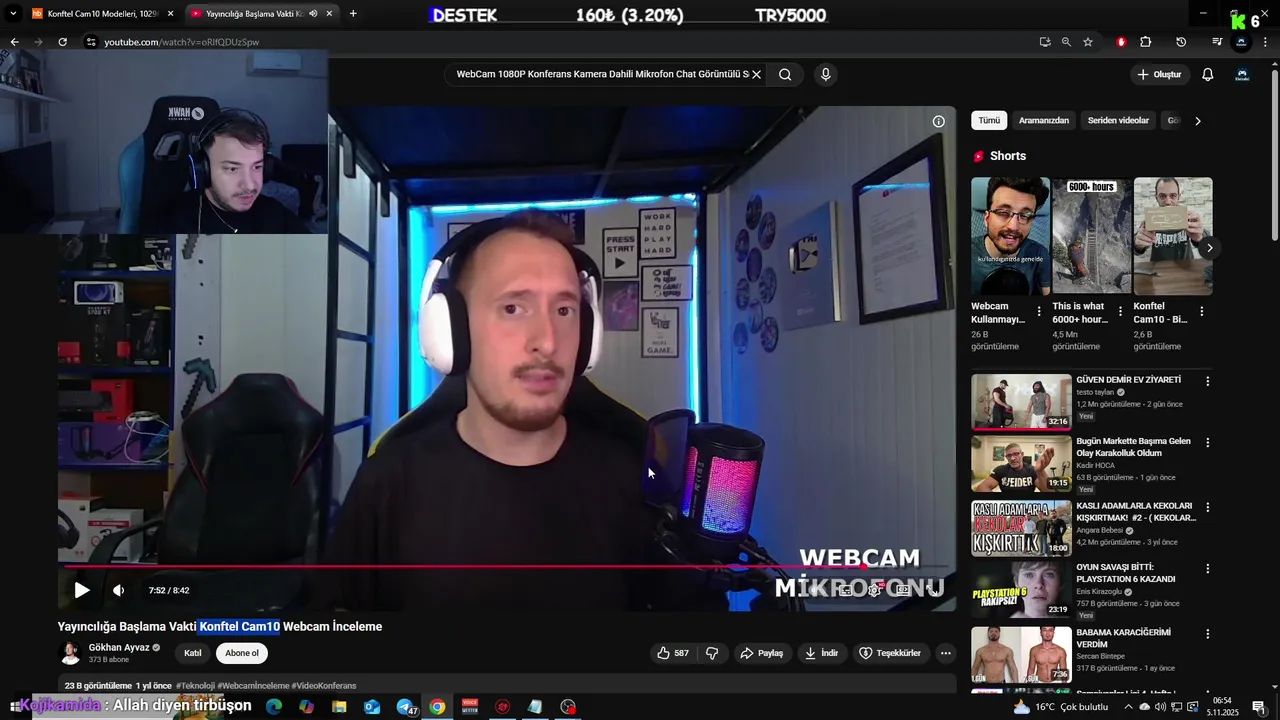Open the Webcam Kullanmayı short thumbnail
This screenshot has width=1280, height=720.
click(x=1010, y=236)
